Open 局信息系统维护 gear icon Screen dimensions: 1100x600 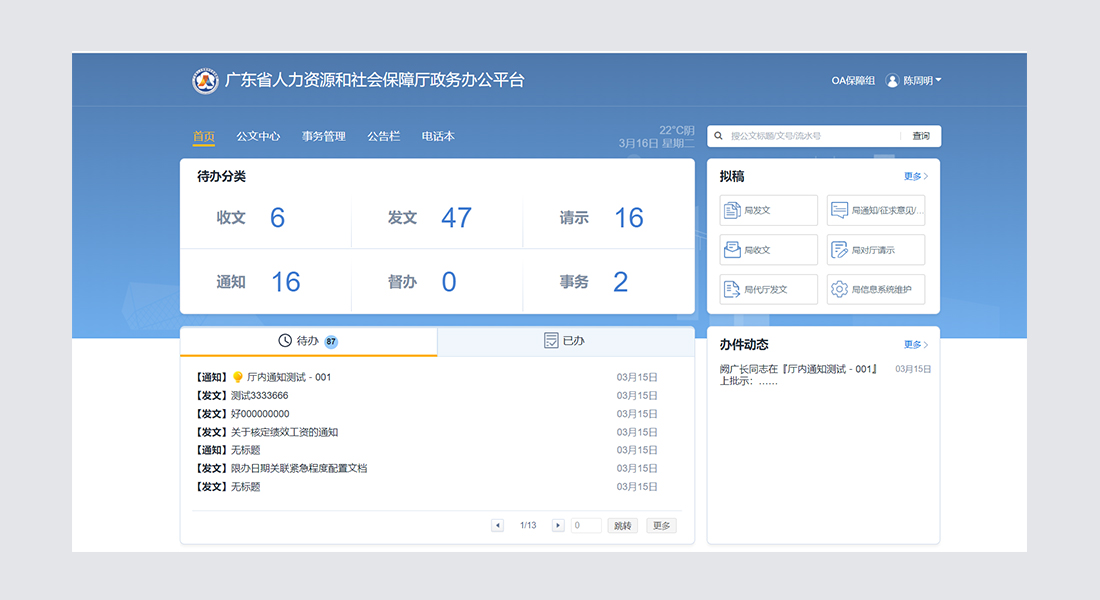[840, 289]
